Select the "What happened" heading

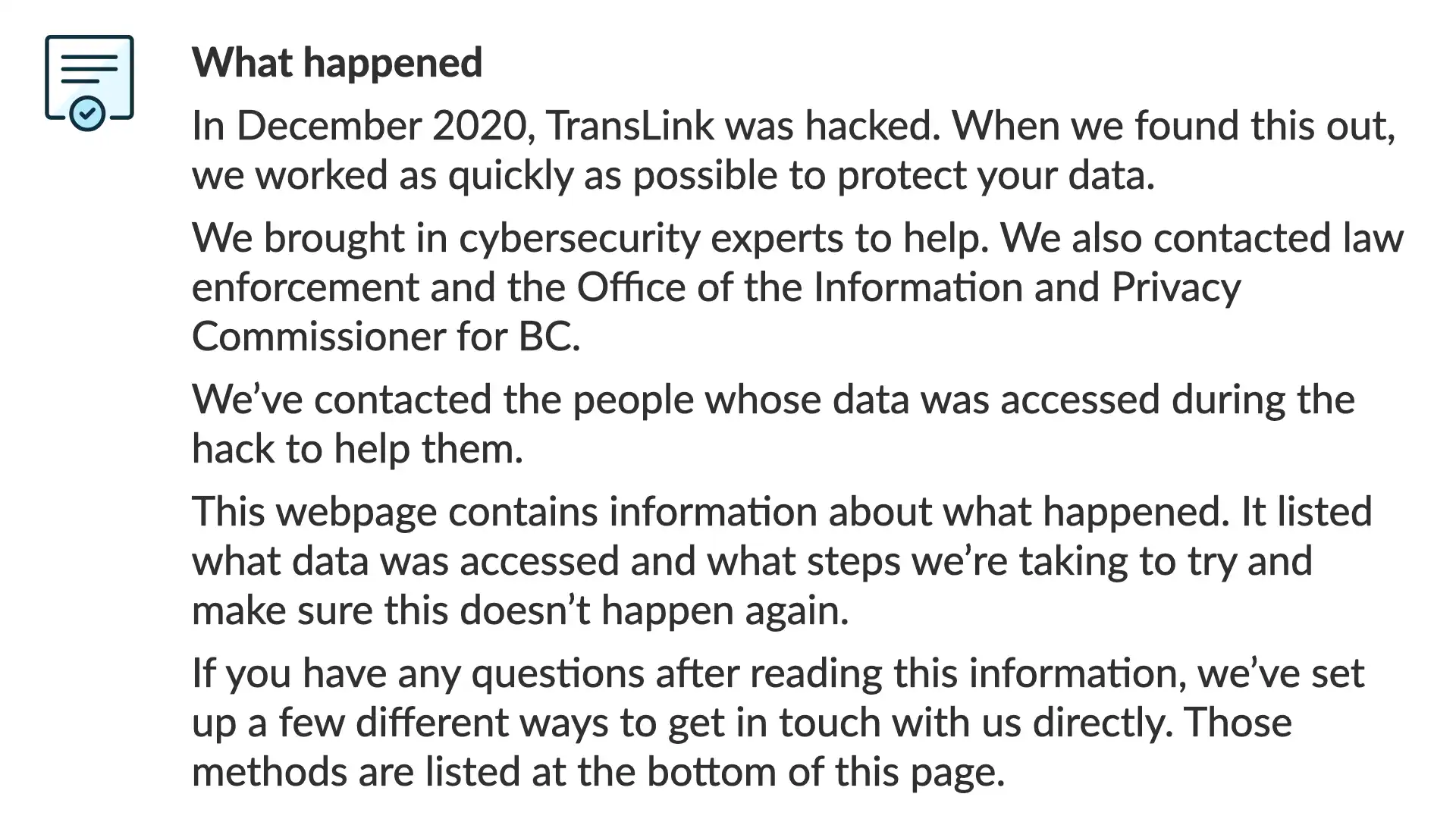[337, 62]
